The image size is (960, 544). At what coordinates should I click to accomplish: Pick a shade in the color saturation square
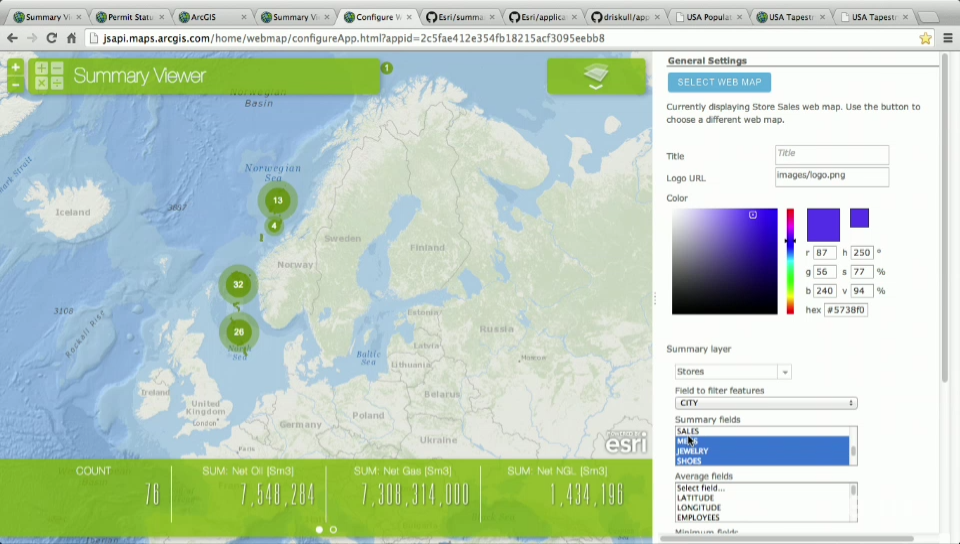click(724, 261)
